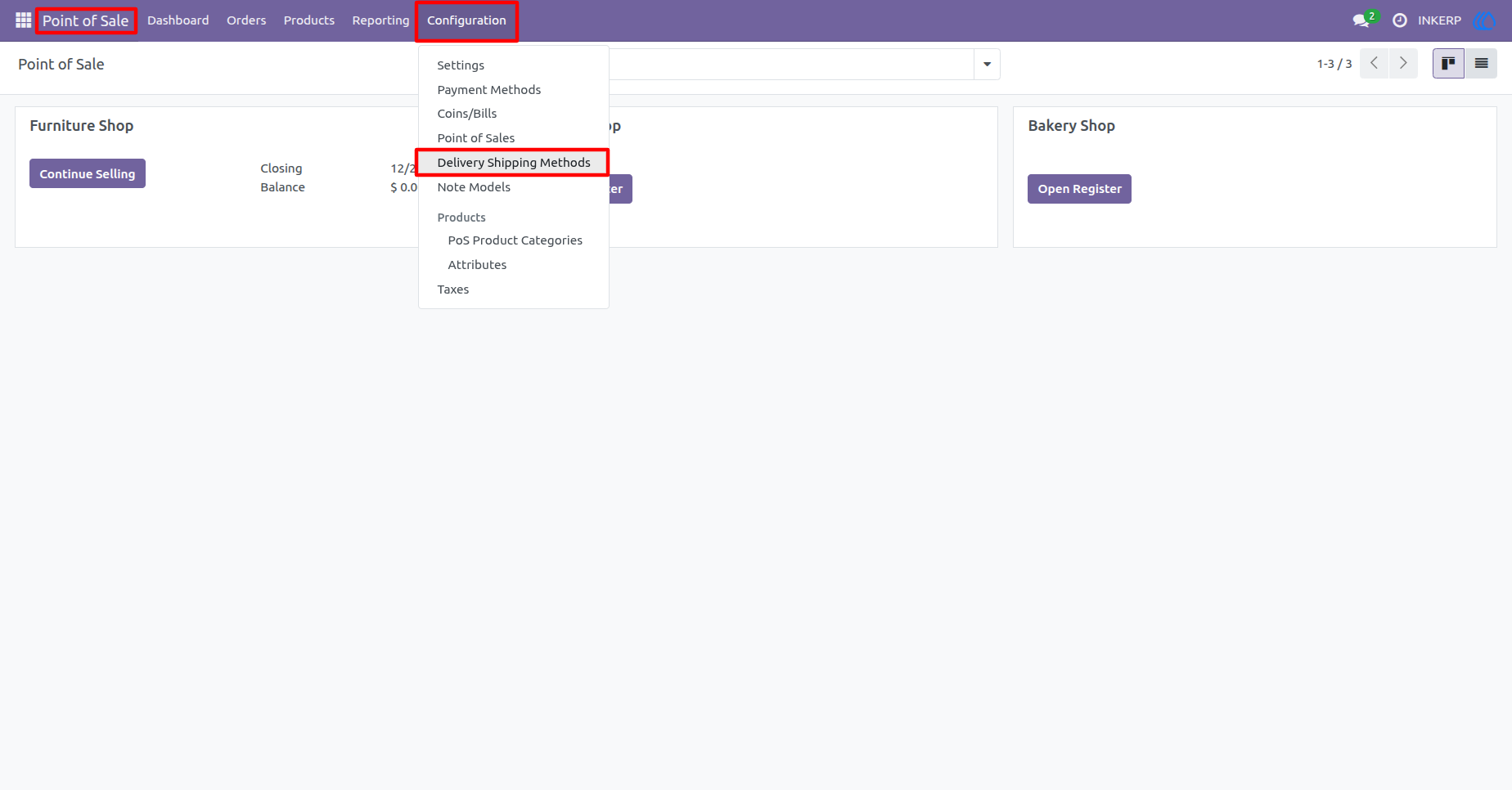Screen dimensions: 1512x790
Task: Select Delivery Shipping Methods entry
Action: (x=514, y=163)
